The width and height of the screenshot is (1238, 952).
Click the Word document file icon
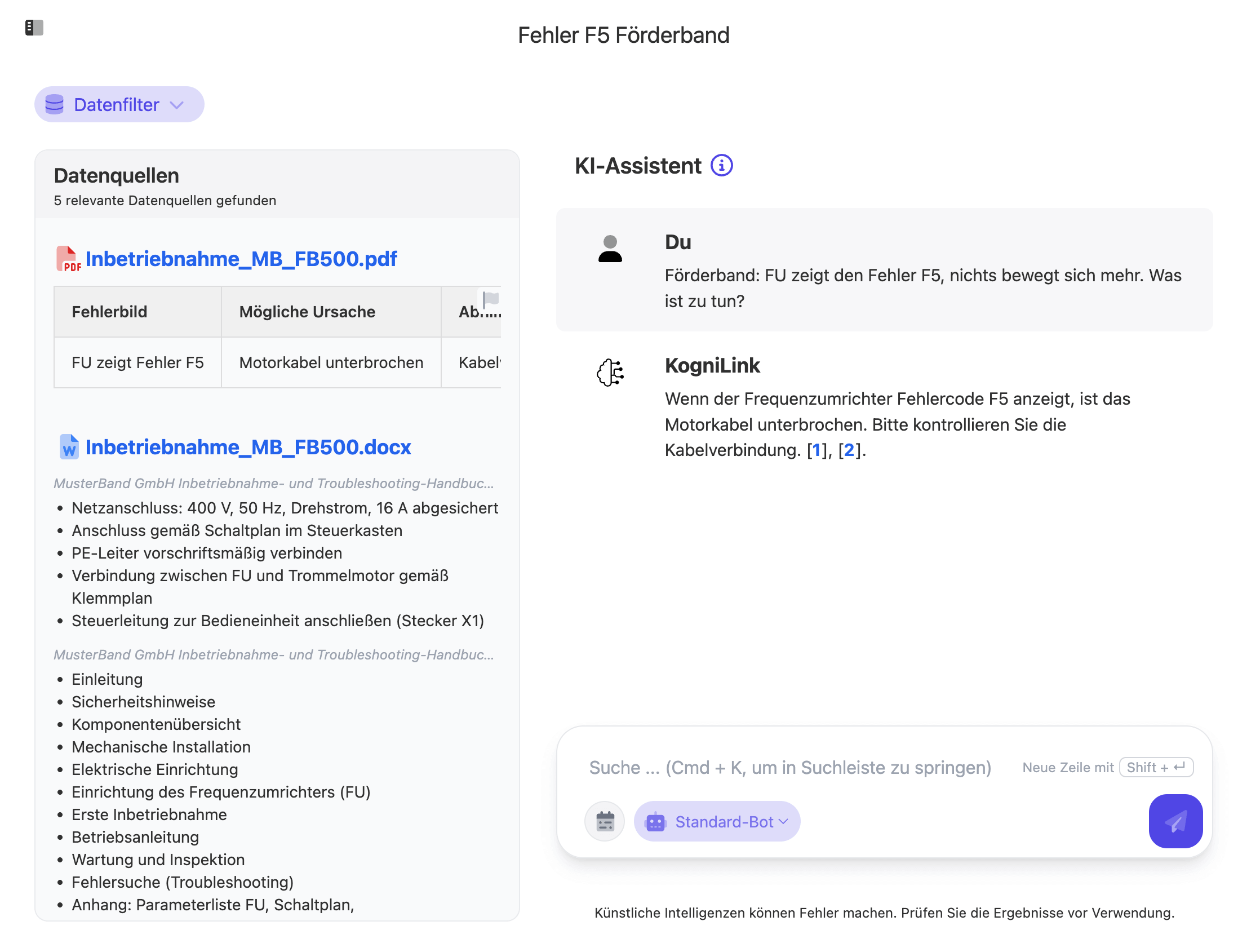coord(69,447)
